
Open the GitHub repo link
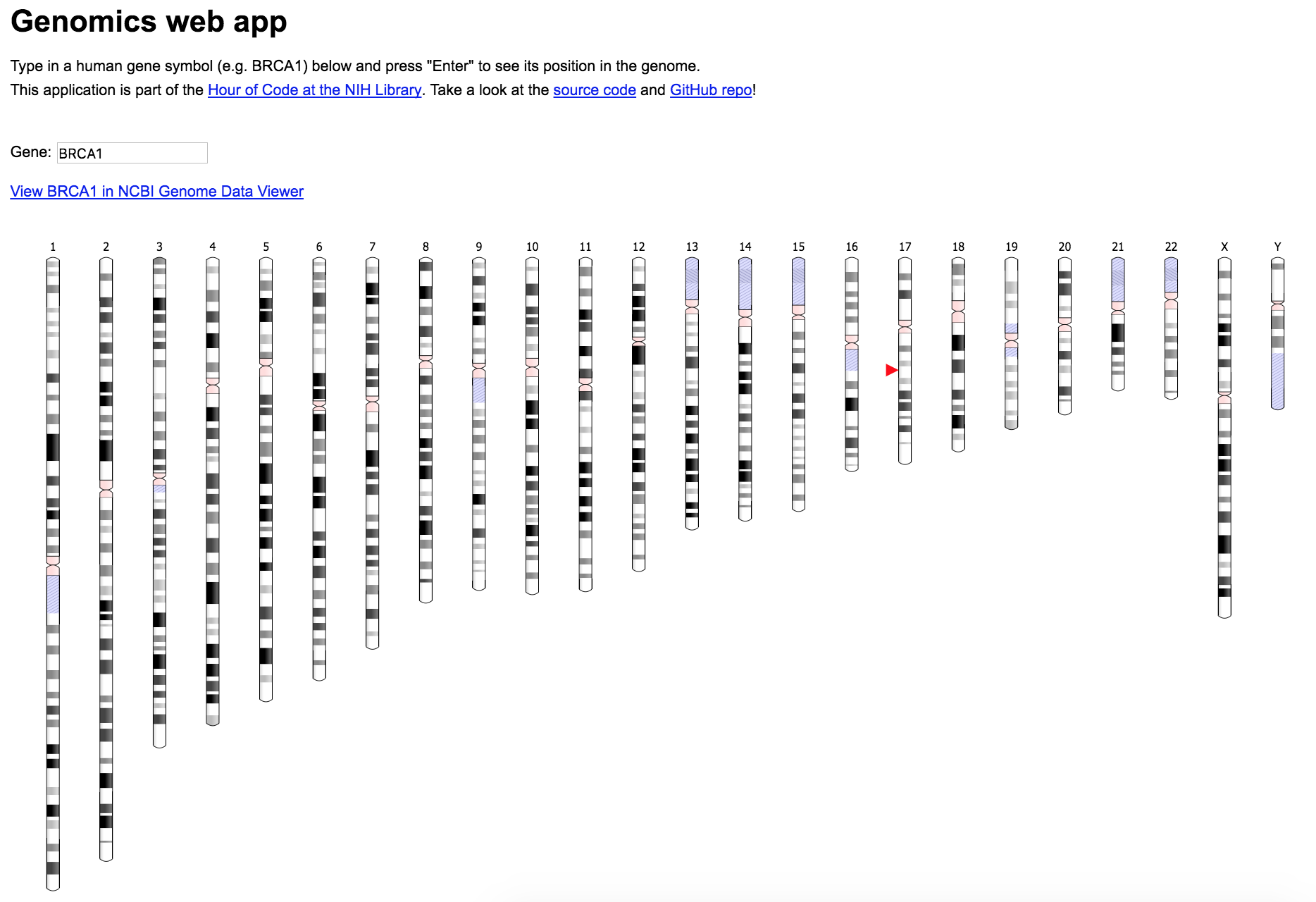[711, 89]
